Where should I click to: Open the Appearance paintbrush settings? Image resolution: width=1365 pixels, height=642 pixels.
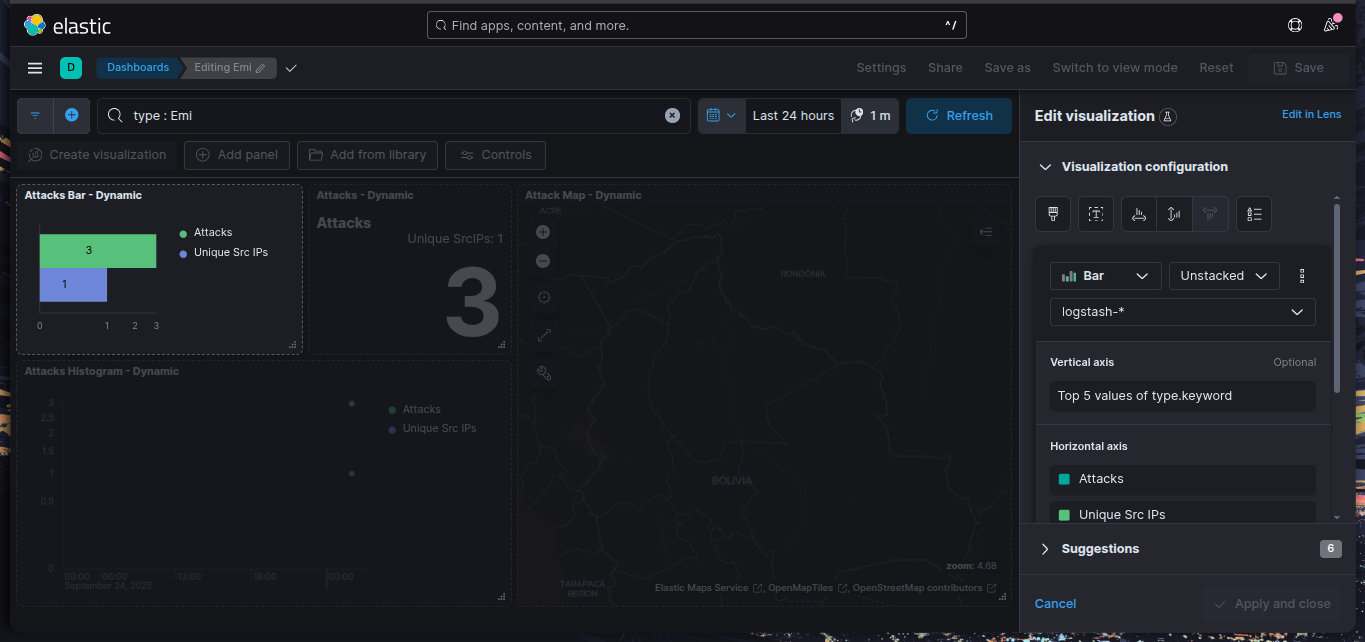pos(1053,213)
